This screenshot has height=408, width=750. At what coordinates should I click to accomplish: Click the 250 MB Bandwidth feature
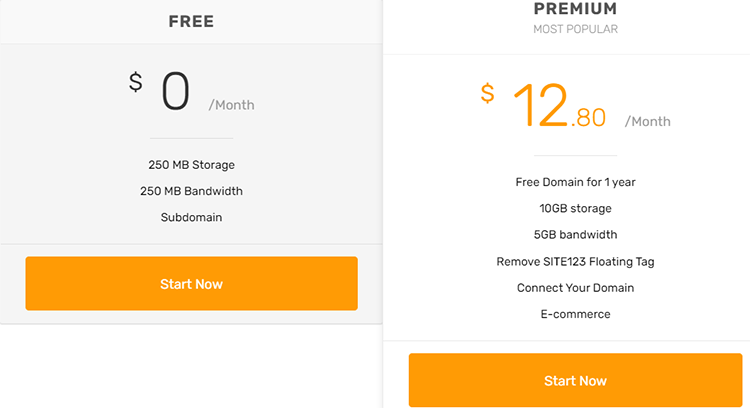(x=191, y=191)
